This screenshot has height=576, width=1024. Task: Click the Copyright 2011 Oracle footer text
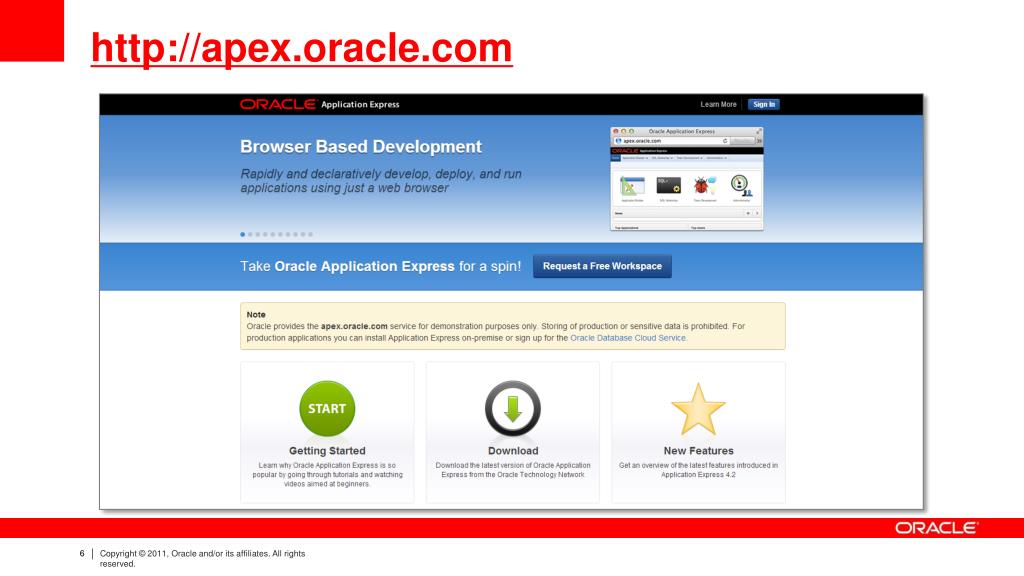tap(202, 558)
